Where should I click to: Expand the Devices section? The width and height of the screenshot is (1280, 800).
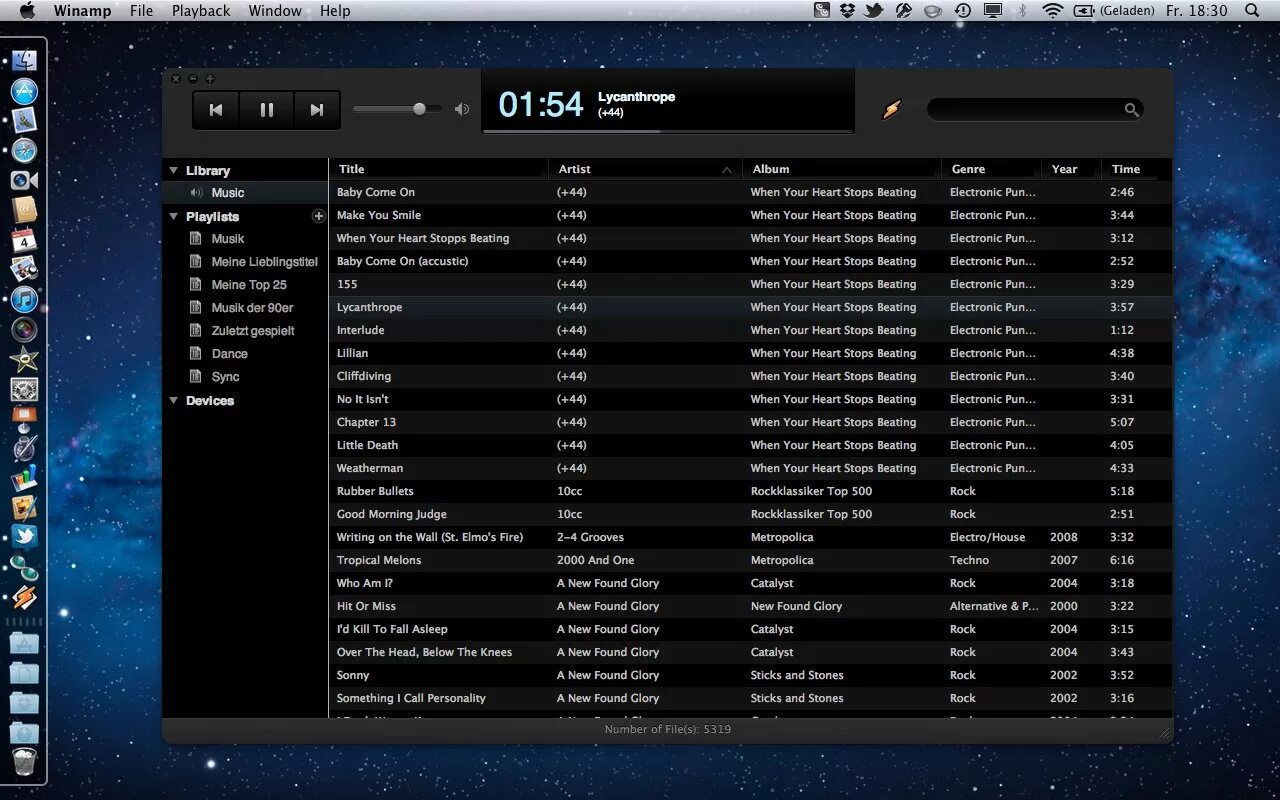click(174, 400)
